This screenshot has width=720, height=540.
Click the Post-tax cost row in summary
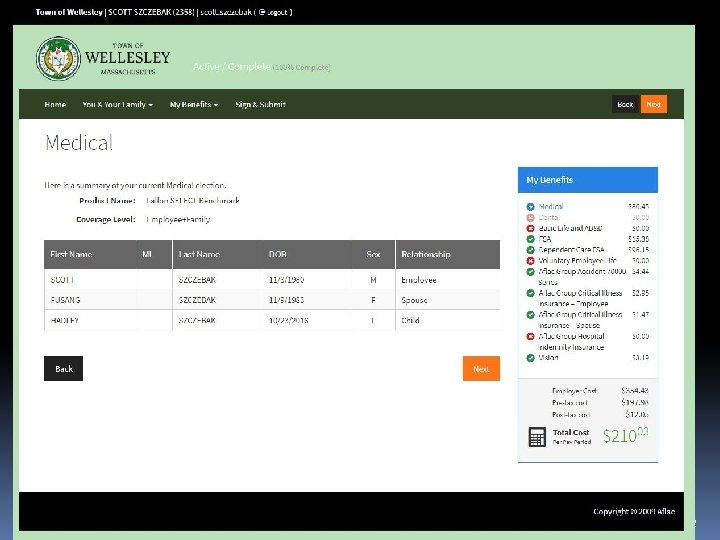(x=600, y=415)
